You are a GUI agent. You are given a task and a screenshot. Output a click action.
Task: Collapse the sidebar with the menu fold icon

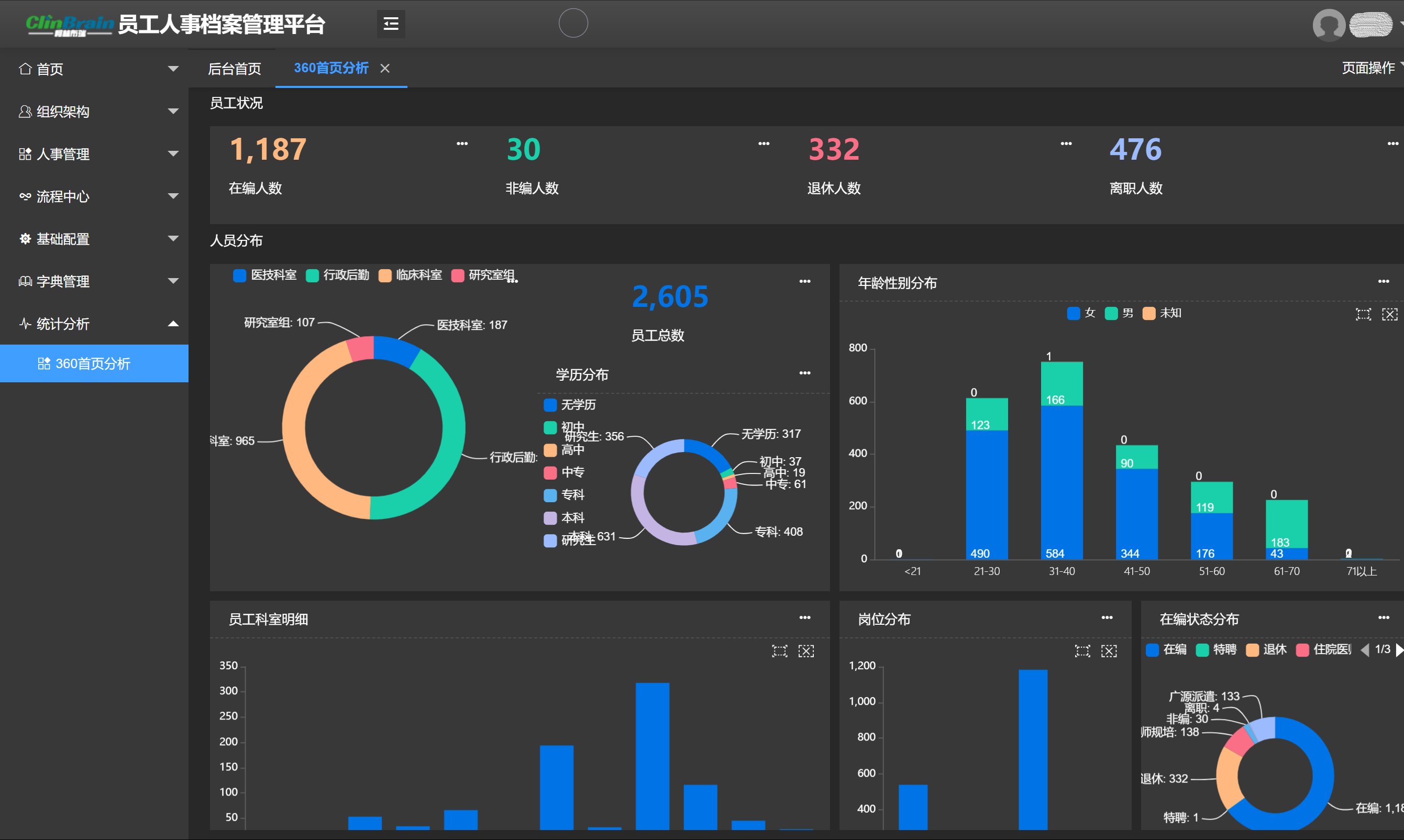(391, 24)
